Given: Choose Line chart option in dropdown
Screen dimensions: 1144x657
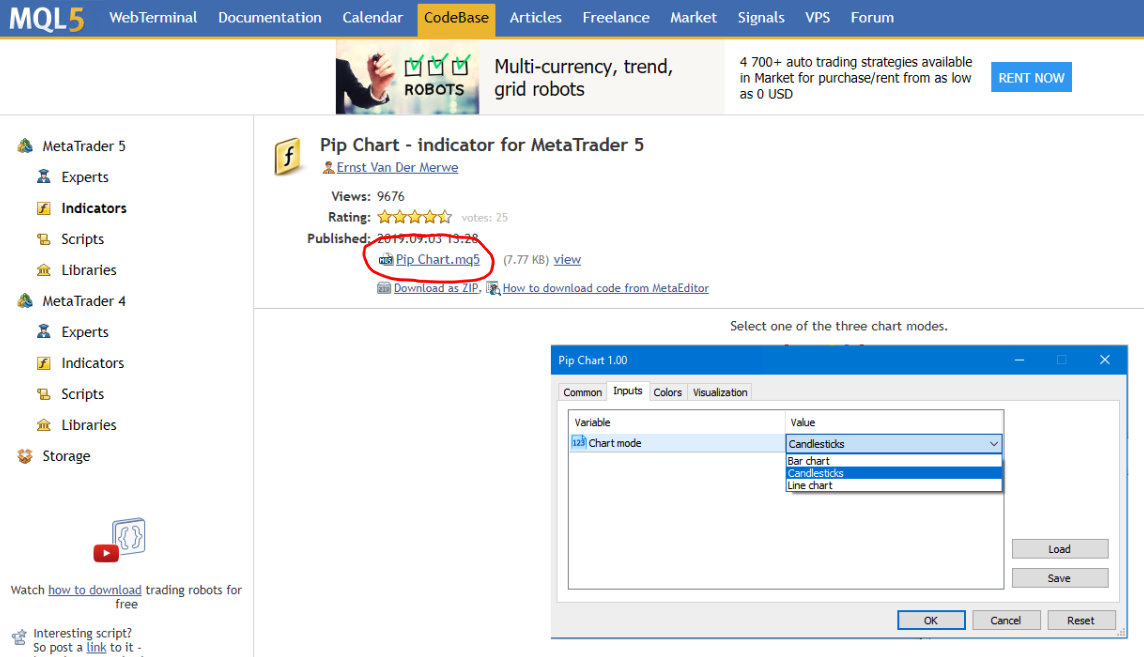Looking at the screenshot, I should [x=810, y=485].
